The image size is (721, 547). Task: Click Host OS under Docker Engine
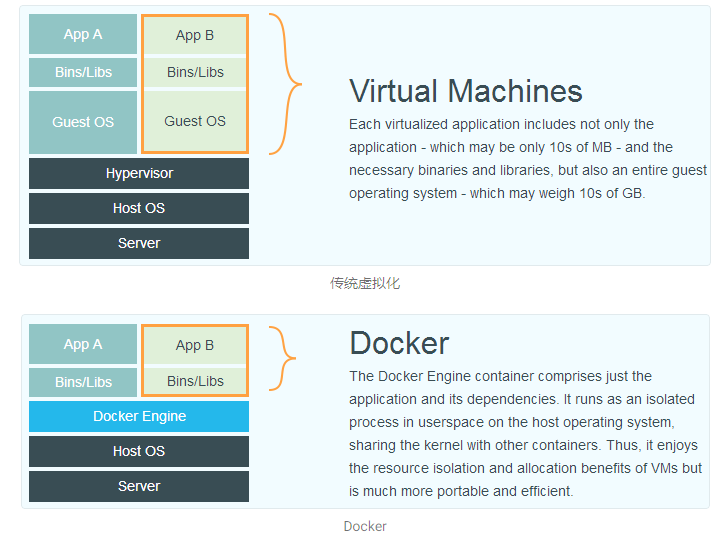pyautogui.click(x=139, y=451)
